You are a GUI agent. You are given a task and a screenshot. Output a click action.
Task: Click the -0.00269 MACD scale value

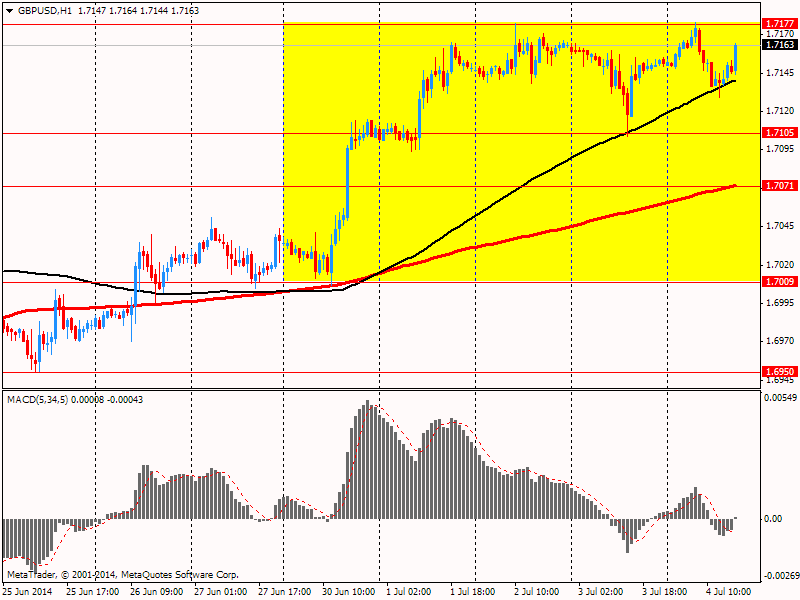coord(781,576)
